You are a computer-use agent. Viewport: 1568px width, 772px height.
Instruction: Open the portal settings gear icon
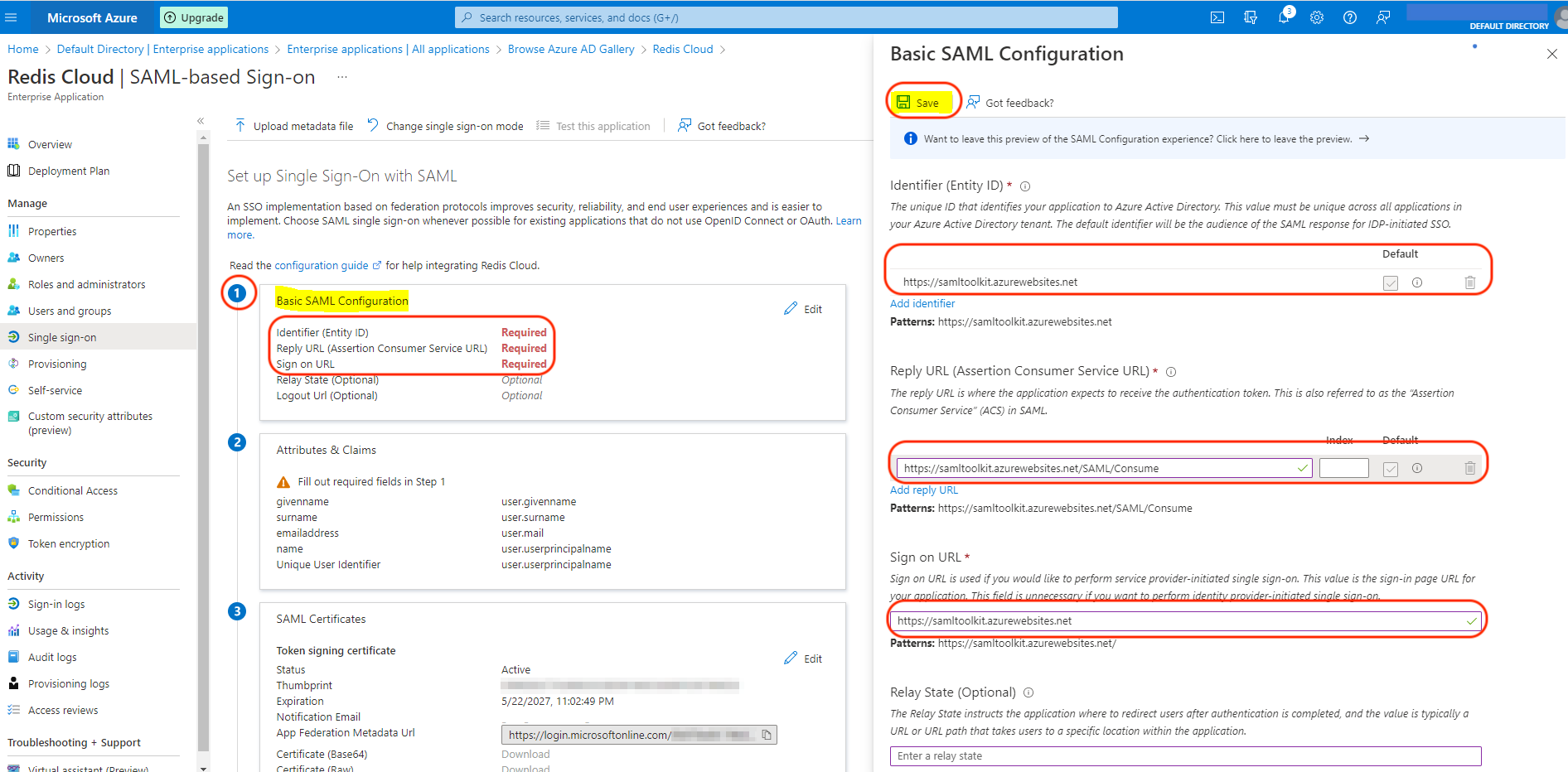(1317, 17)
